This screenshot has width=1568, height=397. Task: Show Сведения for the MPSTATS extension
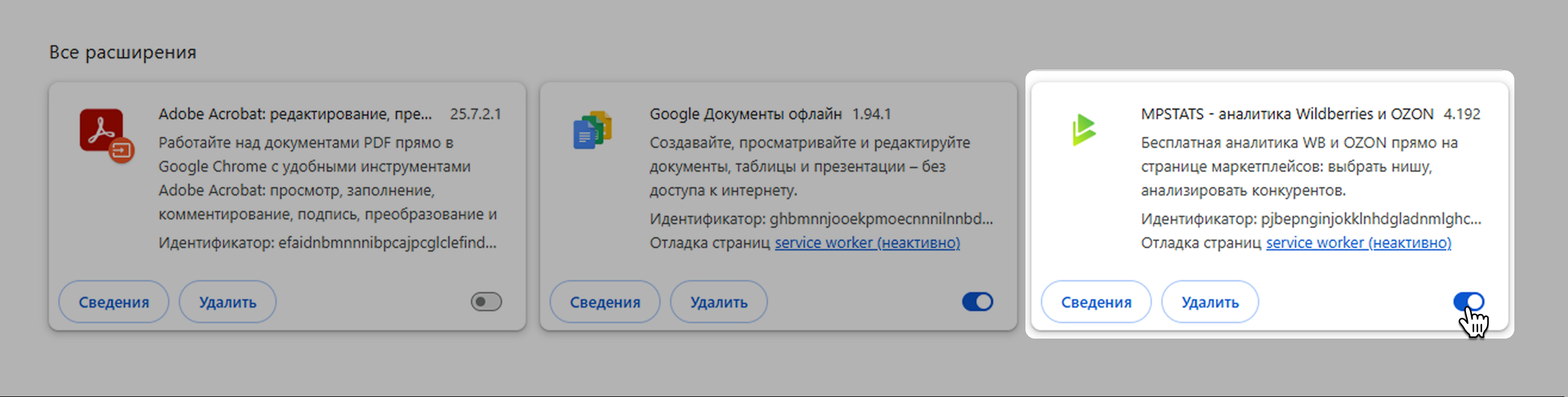point(1096,302)
